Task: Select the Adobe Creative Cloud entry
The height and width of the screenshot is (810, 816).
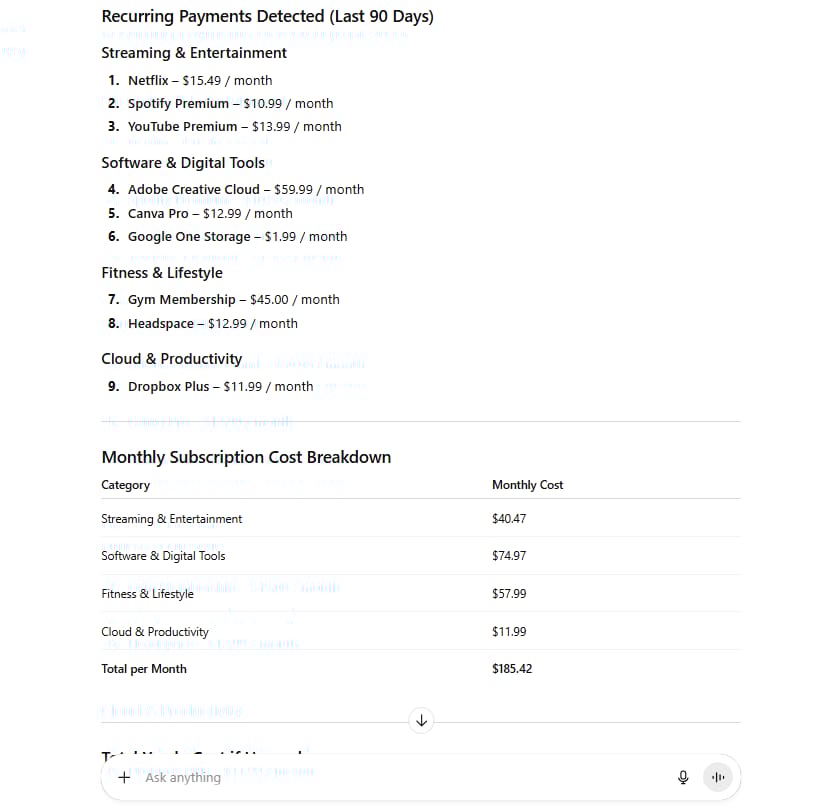Action: (245, 189)
